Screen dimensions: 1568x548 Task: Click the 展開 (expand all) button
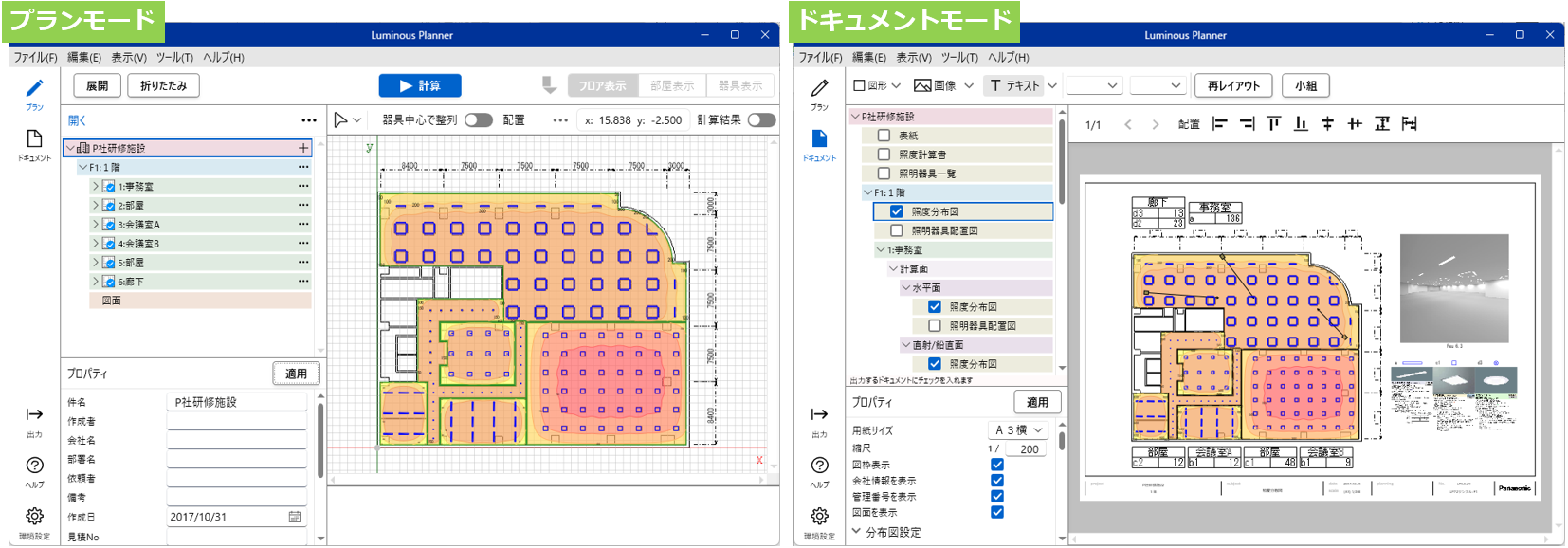[97, 85]
